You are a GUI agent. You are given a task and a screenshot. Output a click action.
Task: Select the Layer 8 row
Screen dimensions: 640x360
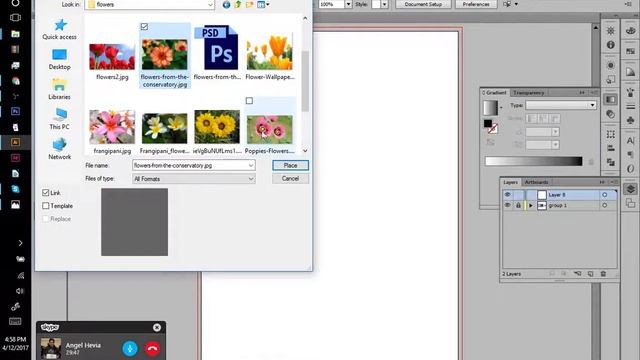(x=559, y=195)
